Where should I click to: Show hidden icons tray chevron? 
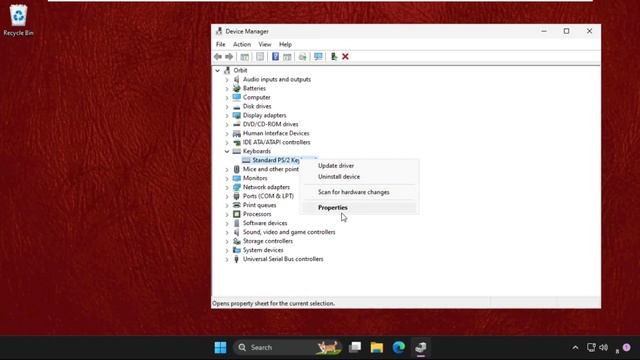pyautogui.click(x=575, y=347)
